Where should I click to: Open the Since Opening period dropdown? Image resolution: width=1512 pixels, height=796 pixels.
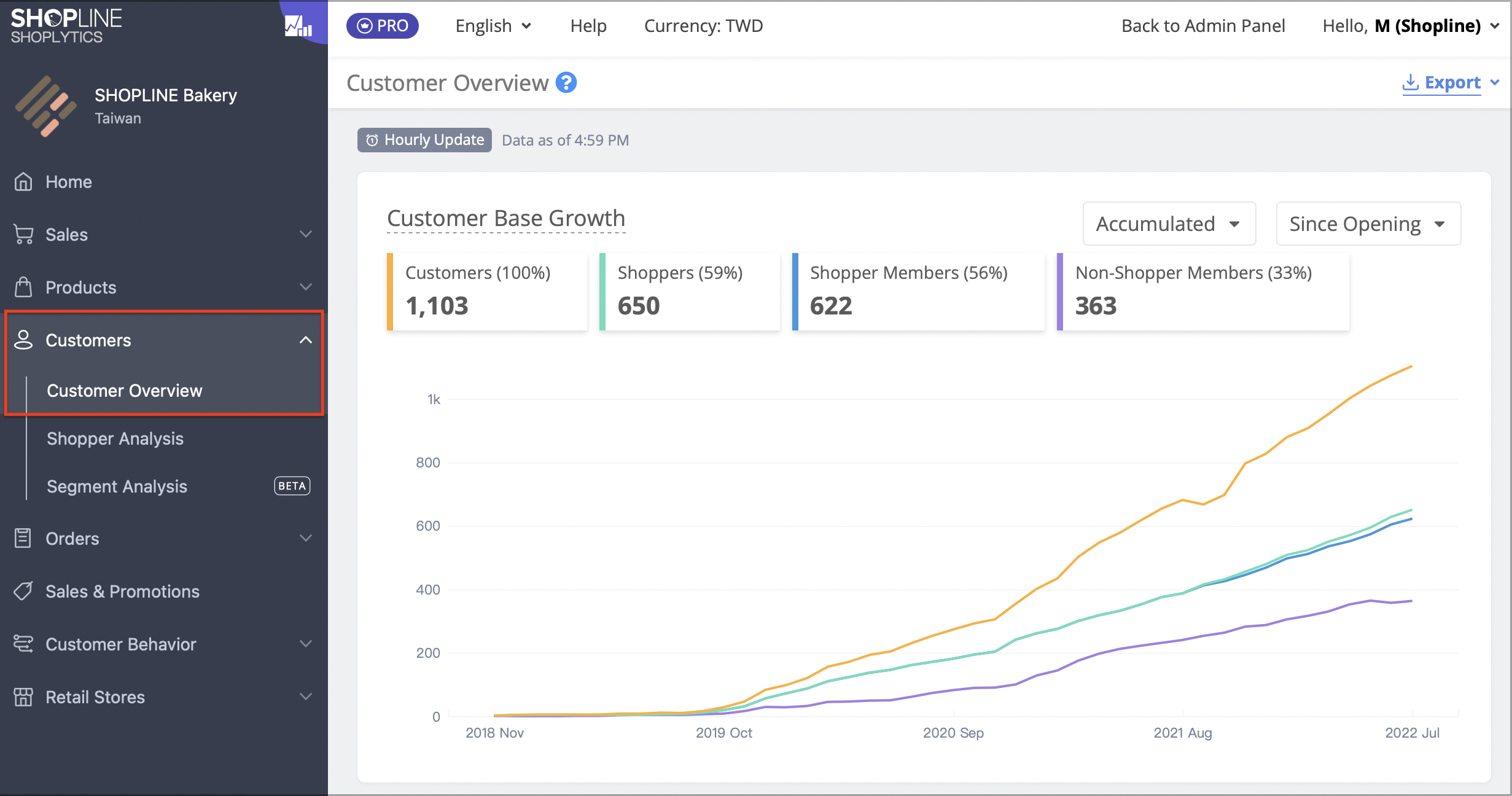point(1368,224)
